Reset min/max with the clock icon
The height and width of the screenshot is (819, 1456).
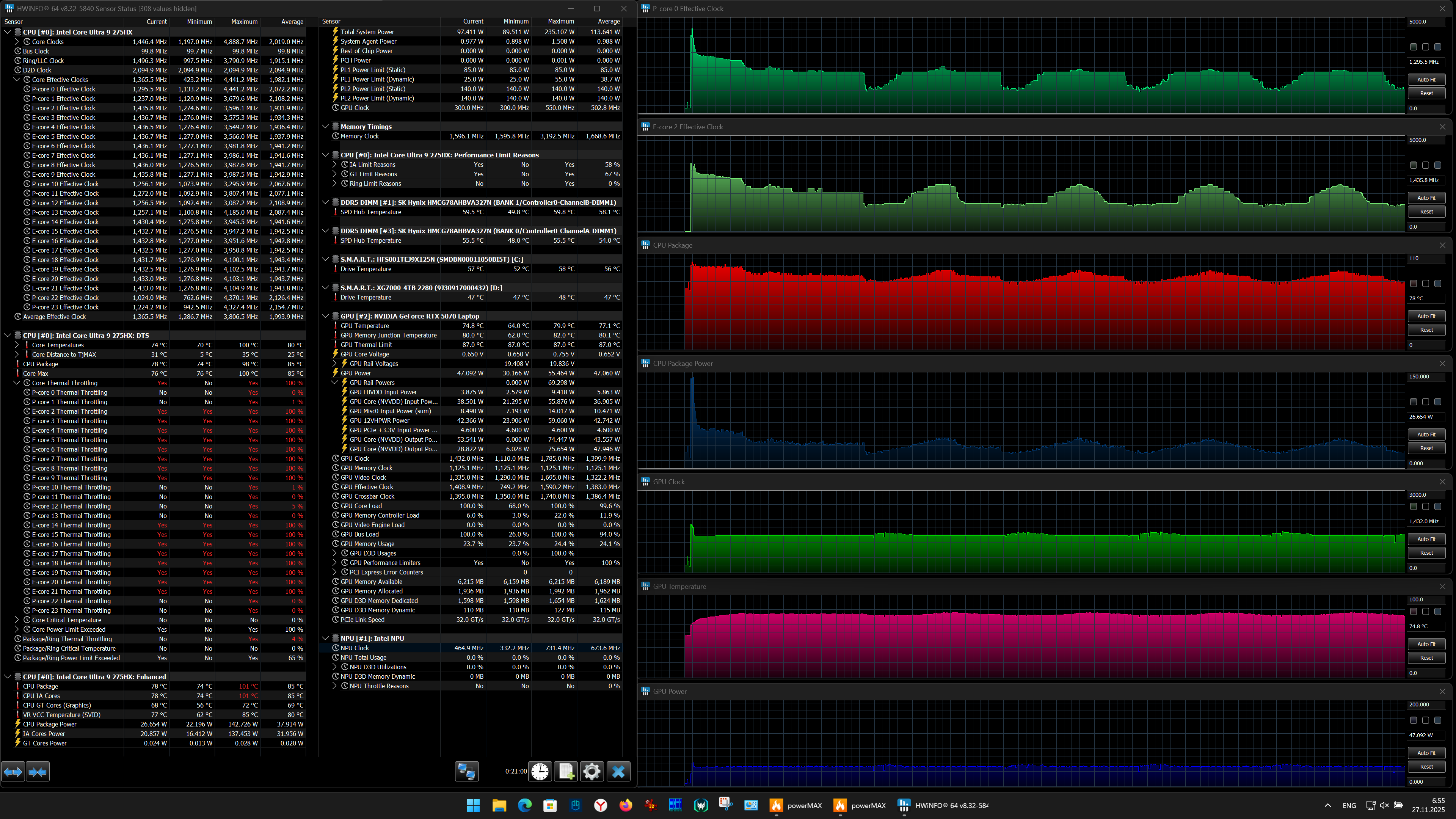tap(540, 772)
